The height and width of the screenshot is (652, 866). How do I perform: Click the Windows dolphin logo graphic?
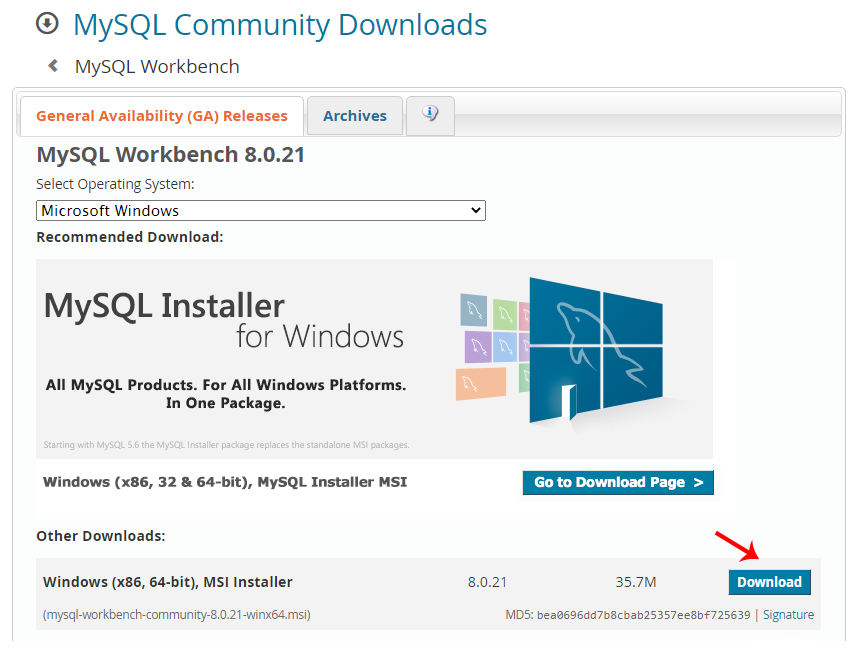595,351
